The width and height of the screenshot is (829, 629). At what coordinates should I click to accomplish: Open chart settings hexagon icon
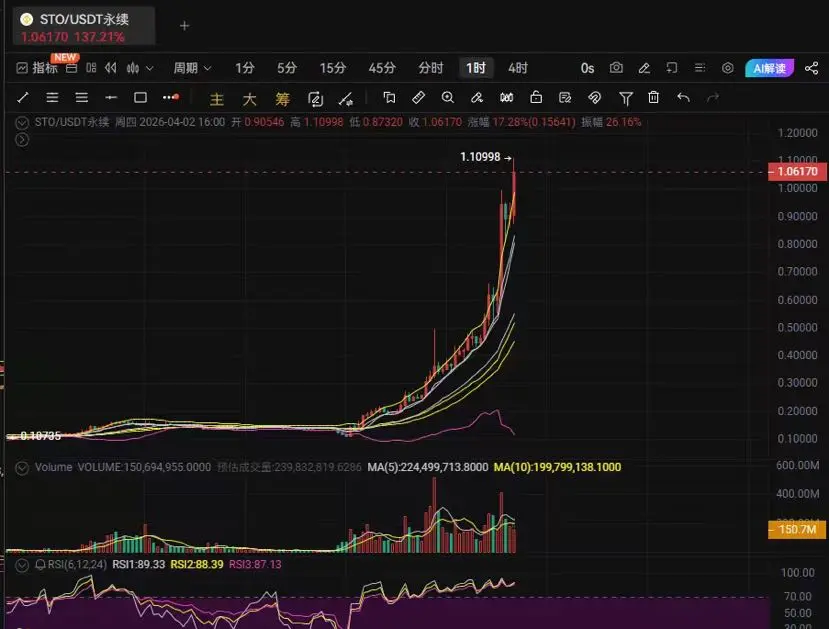click(727, 68)
